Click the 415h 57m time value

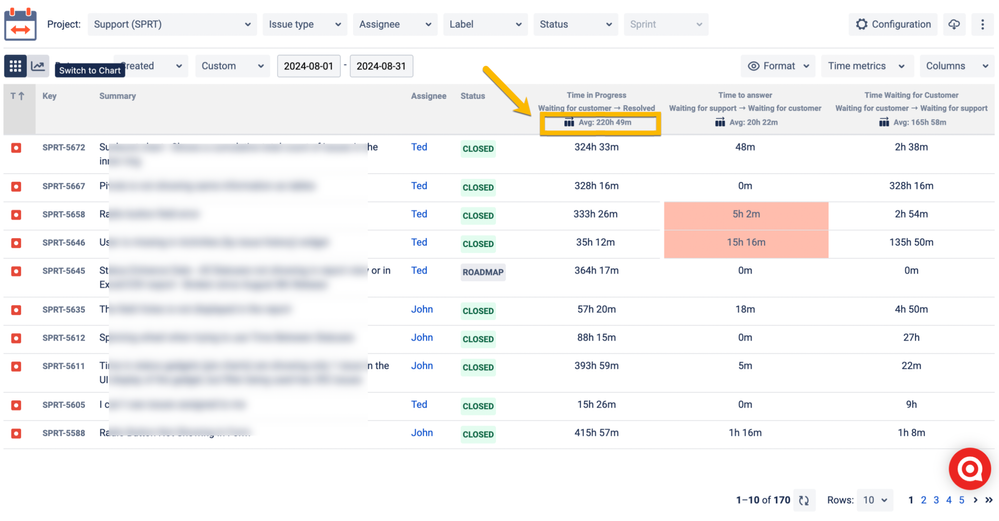596,433
